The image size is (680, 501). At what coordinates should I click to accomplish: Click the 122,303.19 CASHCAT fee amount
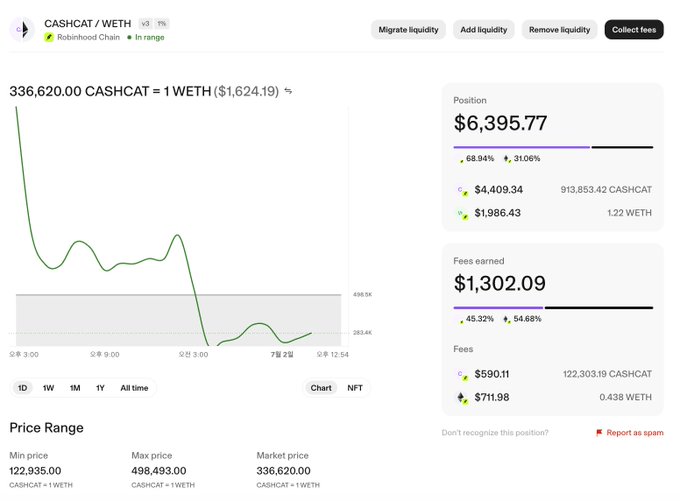tap(607, 374)
